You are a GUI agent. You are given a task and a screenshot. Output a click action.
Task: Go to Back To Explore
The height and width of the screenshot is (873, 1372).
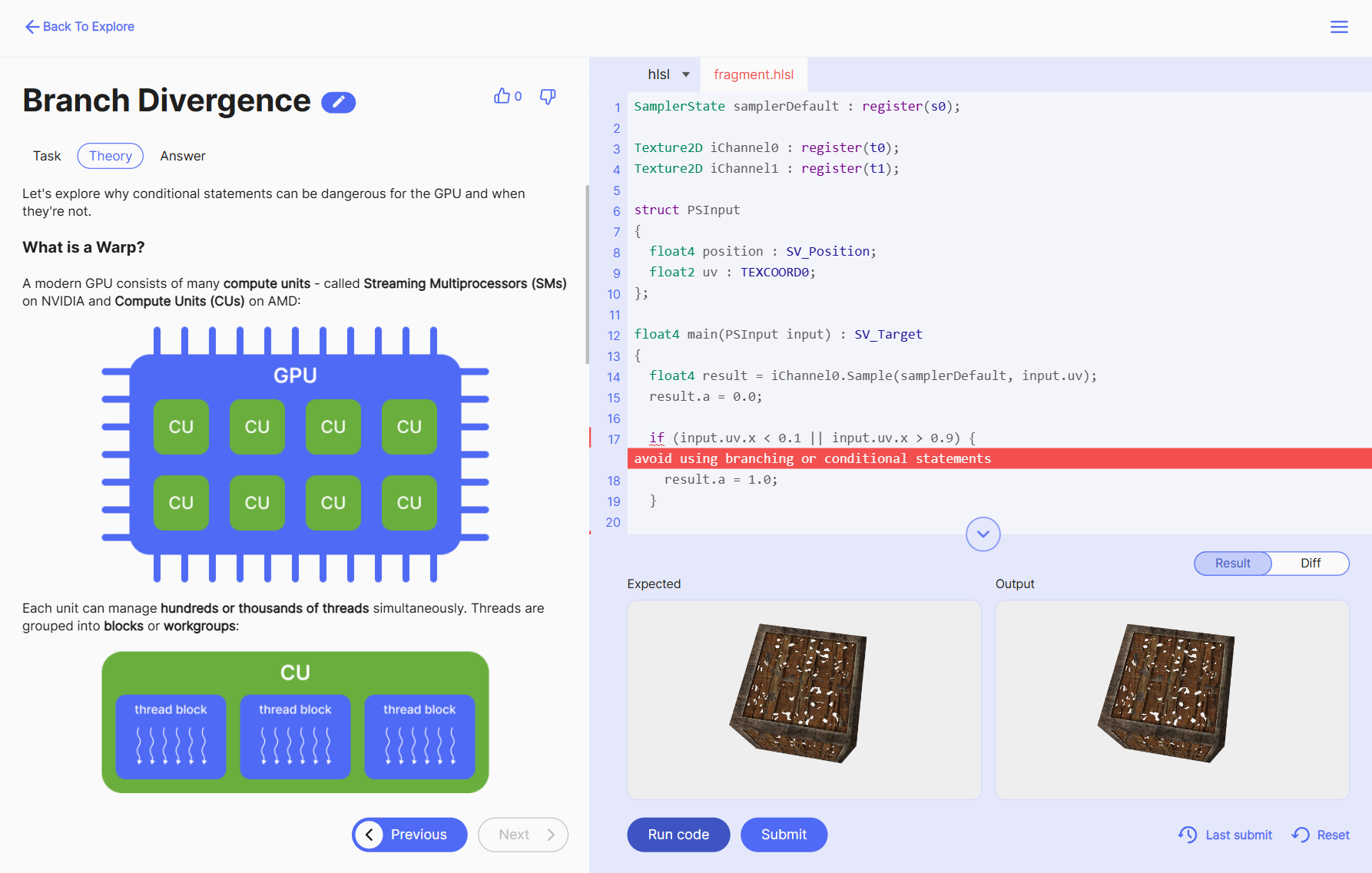point(79,27)
